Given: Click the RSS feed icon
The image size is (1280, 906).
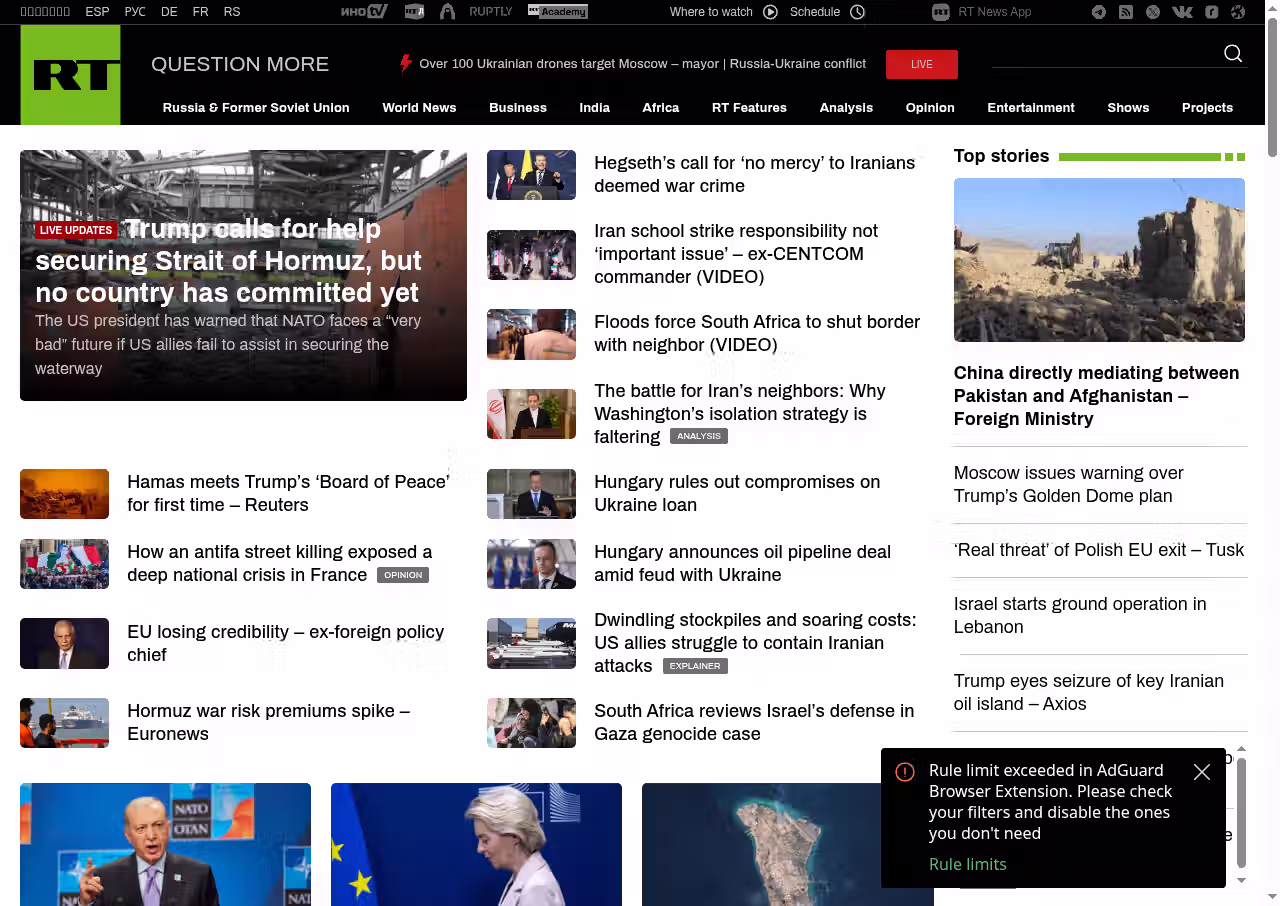Looking at the screenshot, I should tap(1126, 12).
